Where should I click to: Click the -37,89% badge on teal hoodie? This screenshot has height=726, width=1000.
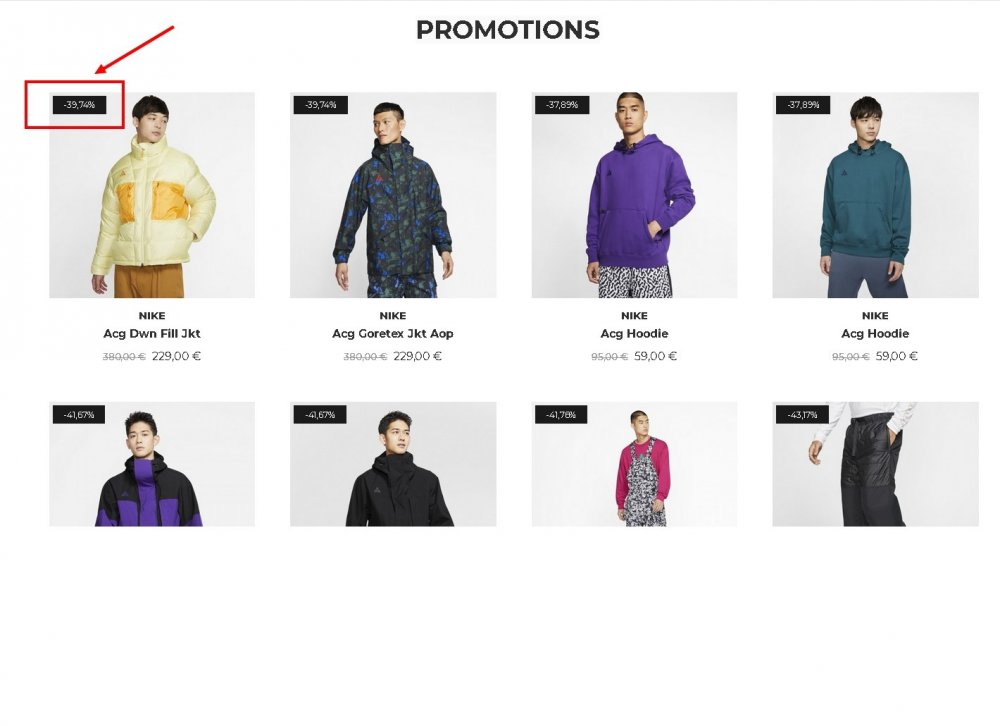click(803, 105)
